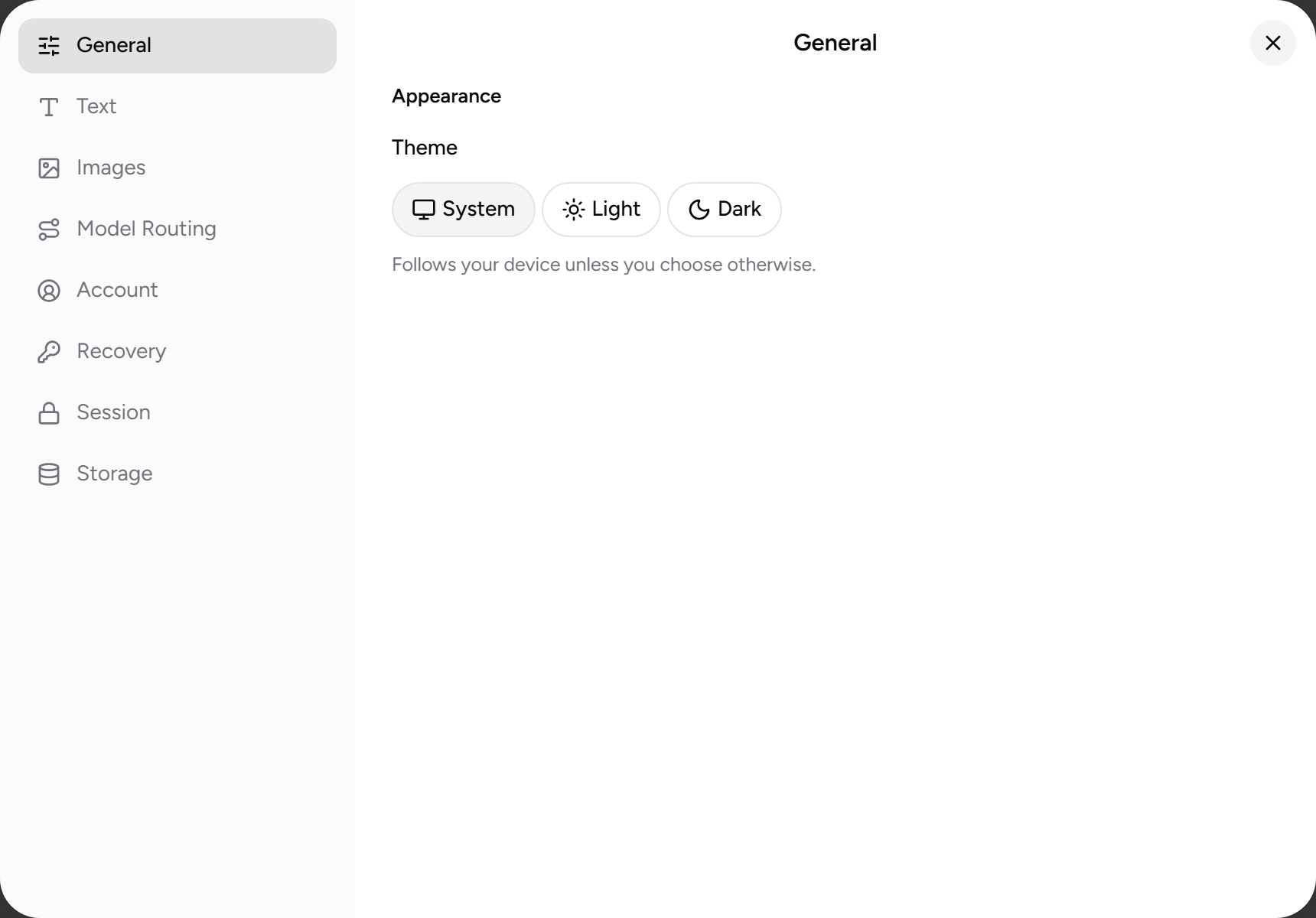Open the Model Routing settings tab
Viewport: 1316px width, 918px height.
click(178, 229)
